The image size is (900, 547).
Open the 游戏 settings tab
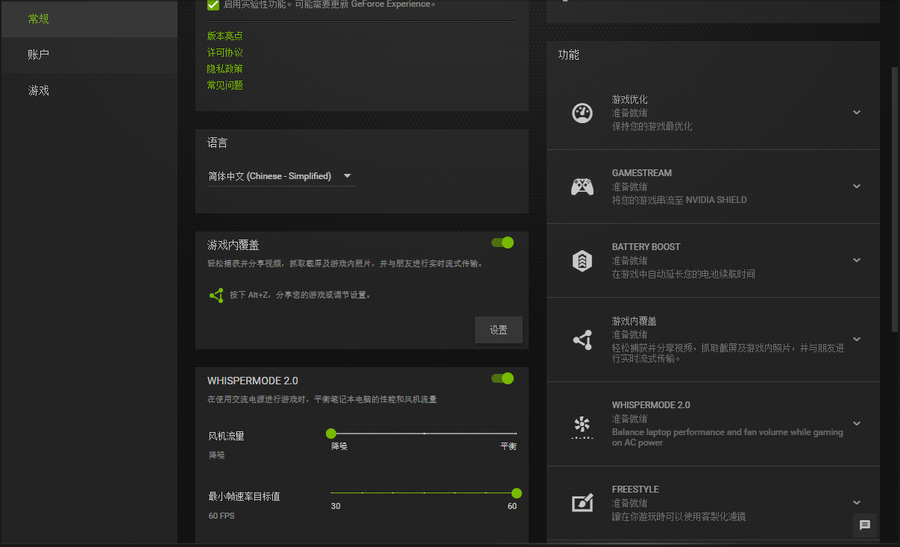[89, 90]
